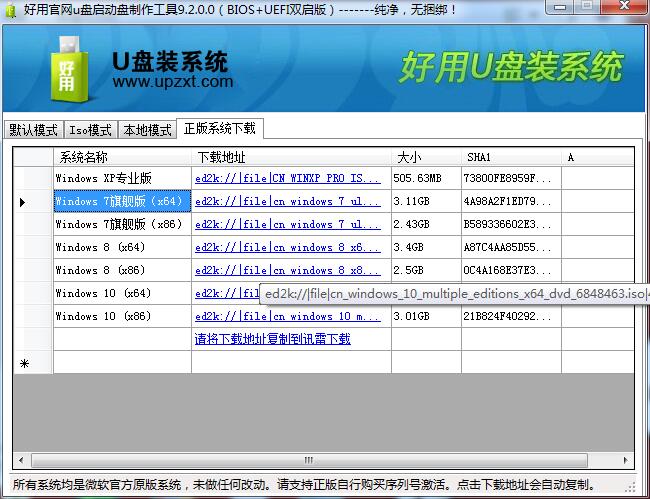Screen dimensions: 650x499
Task: Click the green USB drive logo
Action: (69, 69)
